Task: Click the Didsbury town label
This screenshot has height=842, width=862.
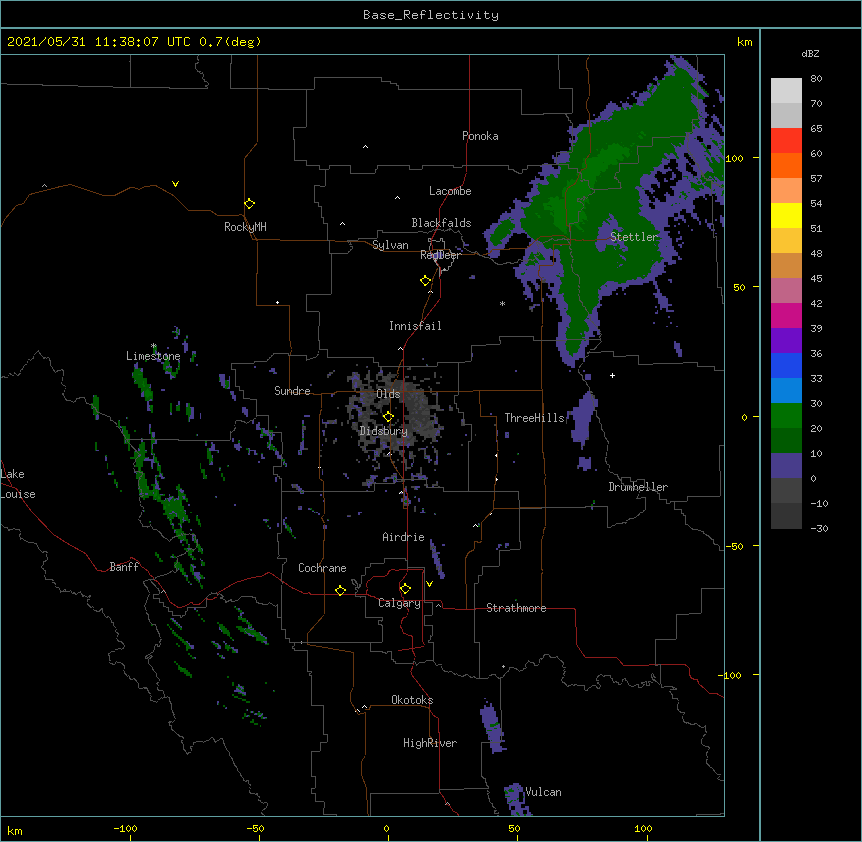Action: coord(384,431)
